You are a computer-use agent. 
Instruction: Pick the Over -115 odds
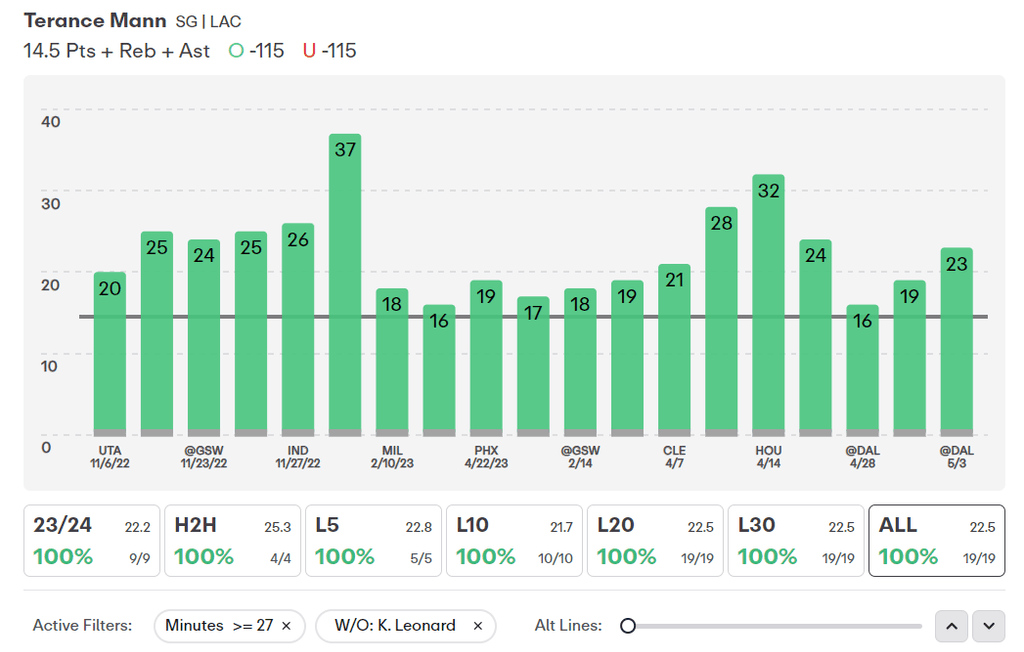pyautogui.click(x=257, y=51)
